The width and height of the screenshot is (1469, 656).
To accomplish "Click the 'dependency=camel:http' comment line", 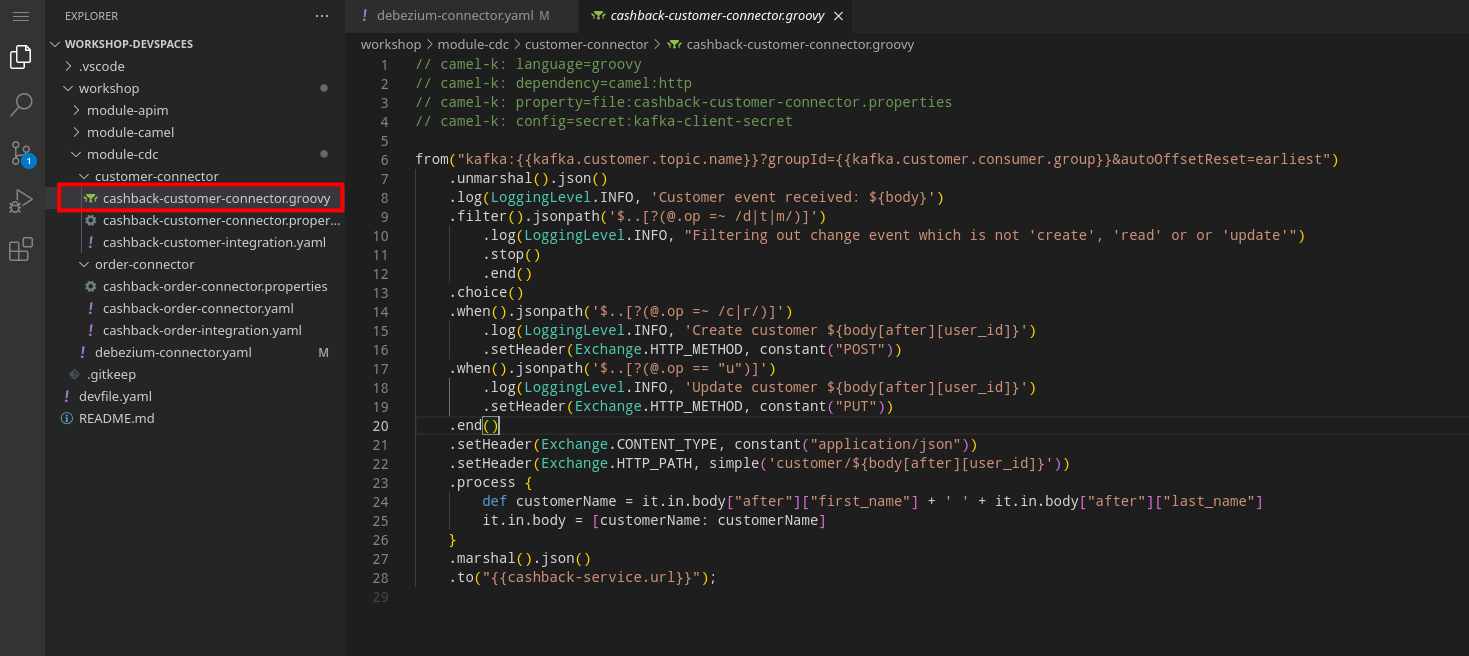I will coord(553,83).
